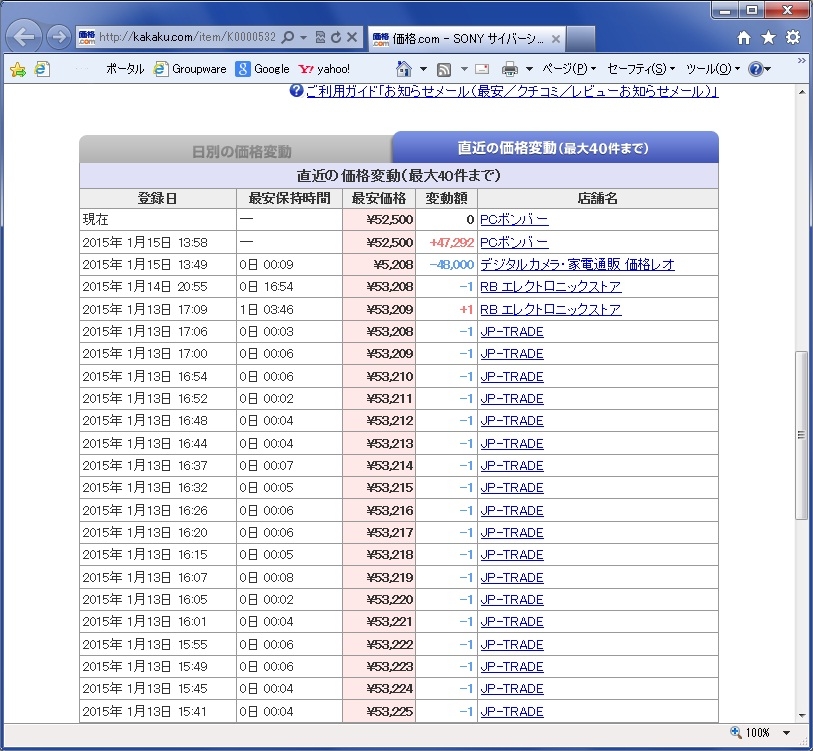Select the 価格.com SONY browser tab
The height and width of the screenshot is (751, 813).
pyautogui.click(x=467, y=39)
